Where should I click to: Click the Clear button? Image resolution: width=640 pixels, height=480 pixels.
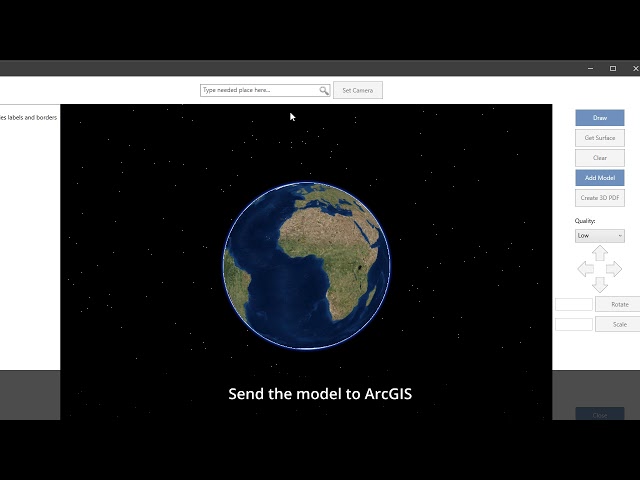click(x=600, y=158)
